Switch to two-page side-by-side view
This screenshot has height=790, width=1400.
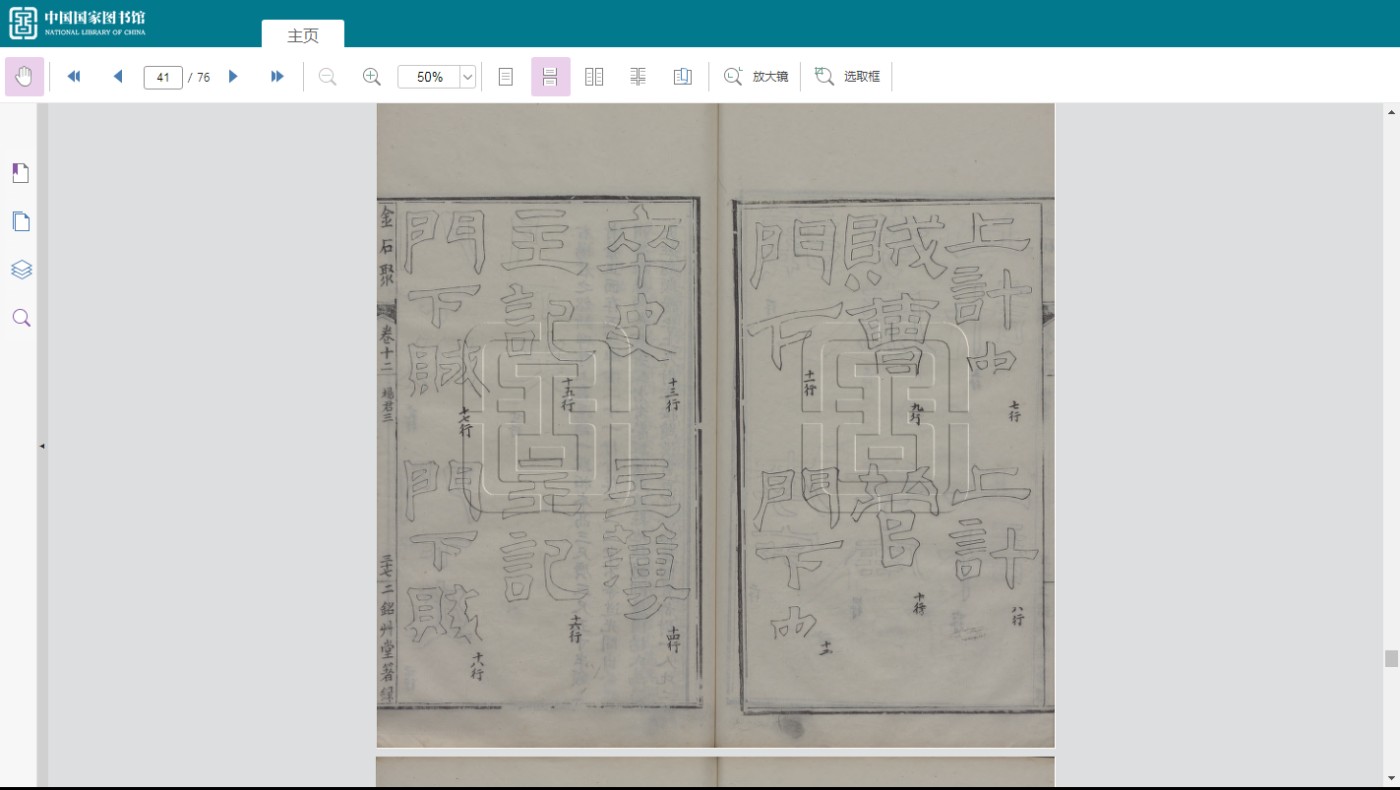(x=594, y=77)
